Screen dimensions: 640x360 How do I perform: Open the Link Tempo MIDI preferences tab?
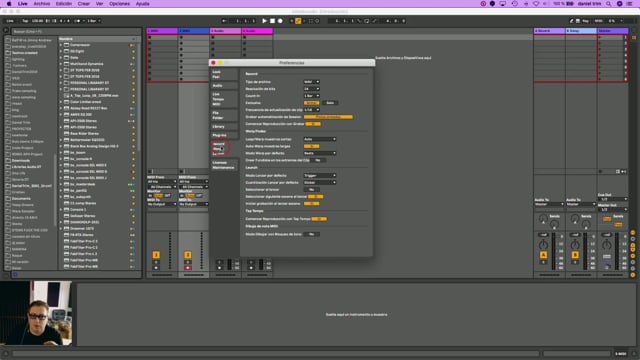tap(224, 99)
